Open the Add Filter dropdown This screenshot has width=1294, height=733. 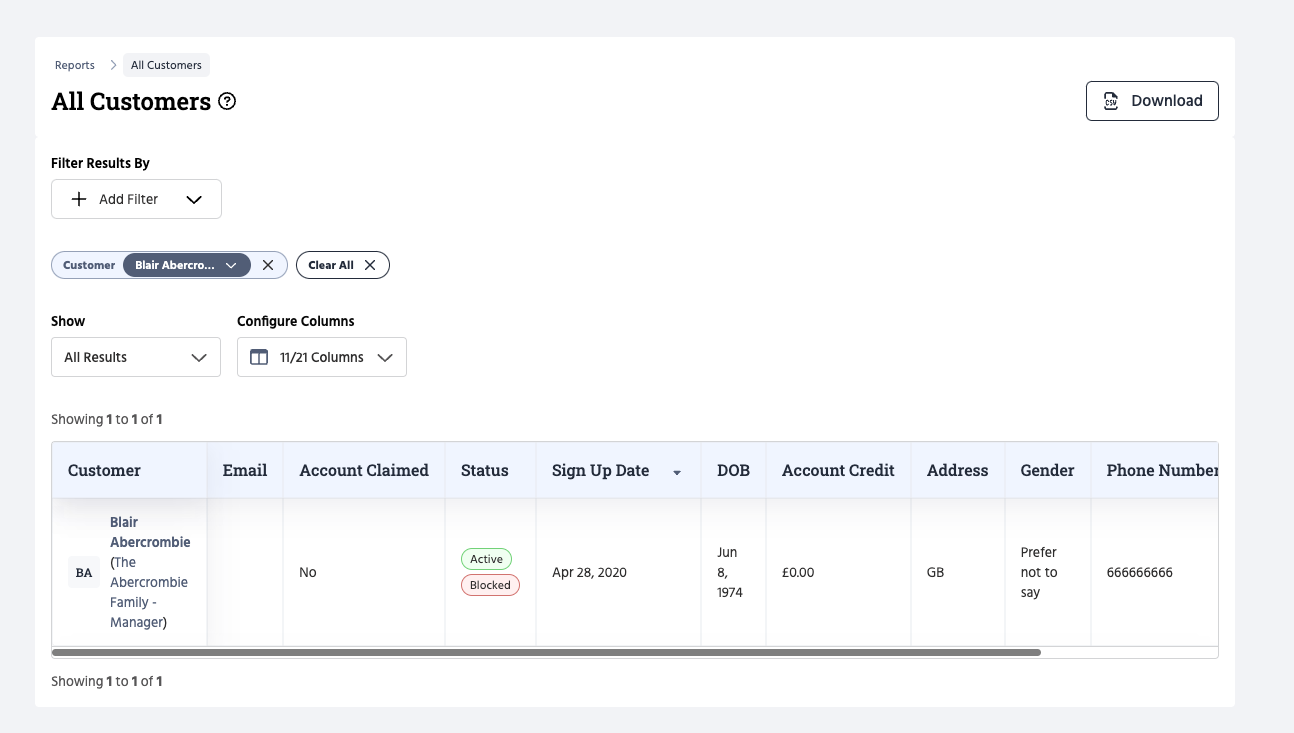[x=136, y=199]
